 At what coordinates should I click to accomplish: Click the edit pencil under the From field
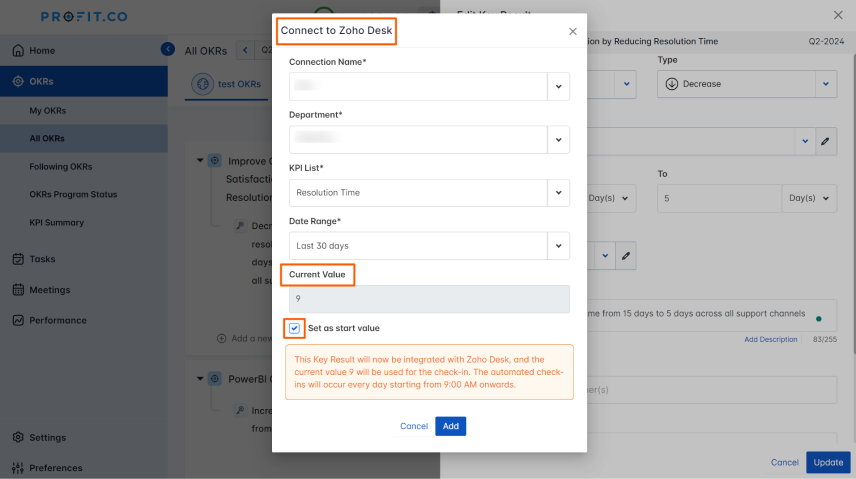tap(626, 256)
